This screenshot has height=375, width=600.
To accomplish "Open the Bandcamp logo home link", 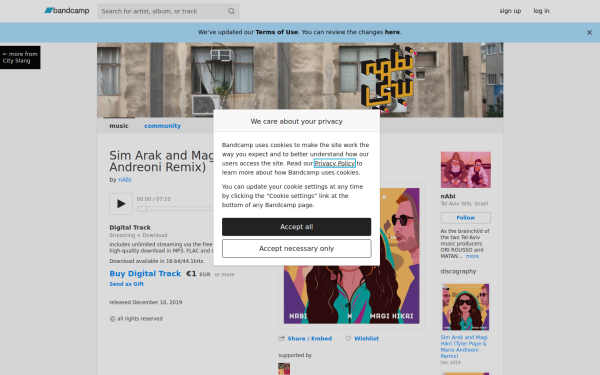I will pos(67,11).
